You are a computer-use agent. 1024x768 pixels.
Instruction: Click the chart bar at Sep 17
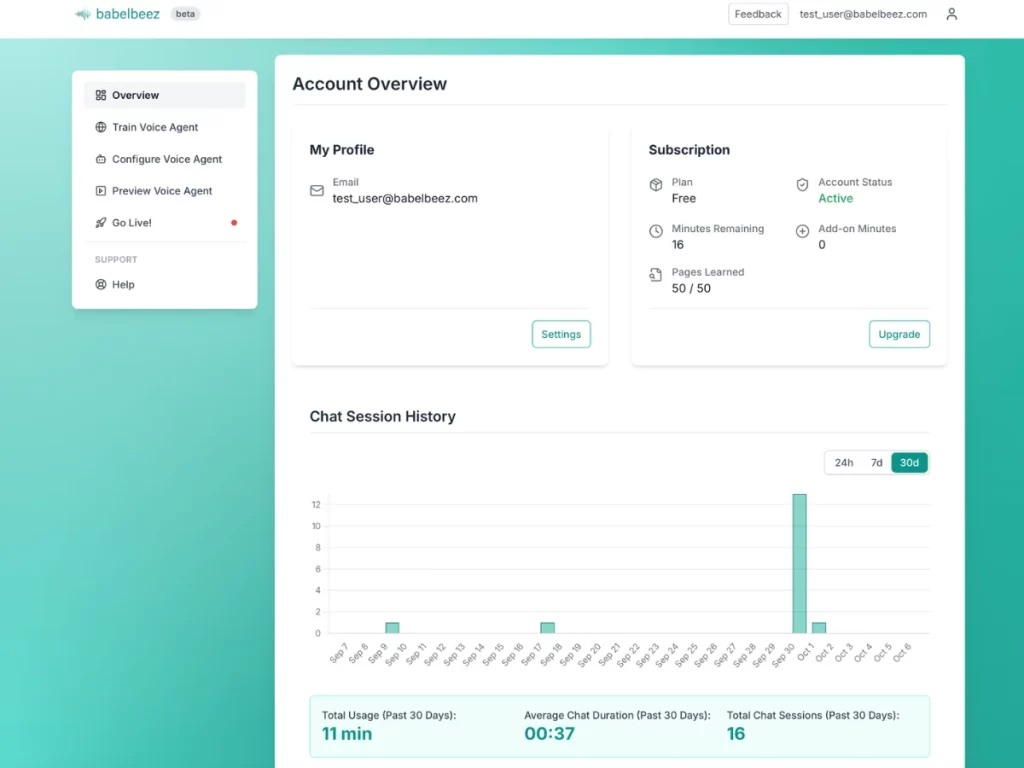[x=547, y=628]
